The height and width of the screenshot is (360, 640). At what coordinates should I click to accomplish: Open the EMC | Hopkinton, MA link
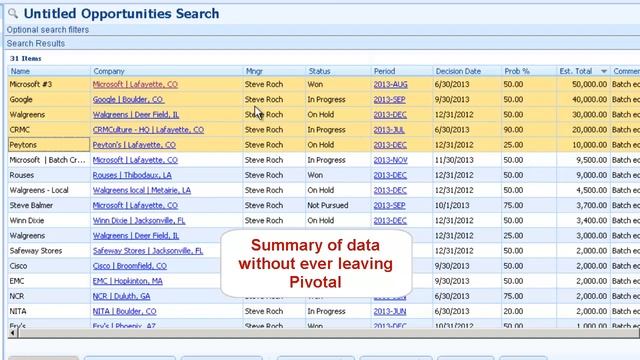[x=127, y=281]
